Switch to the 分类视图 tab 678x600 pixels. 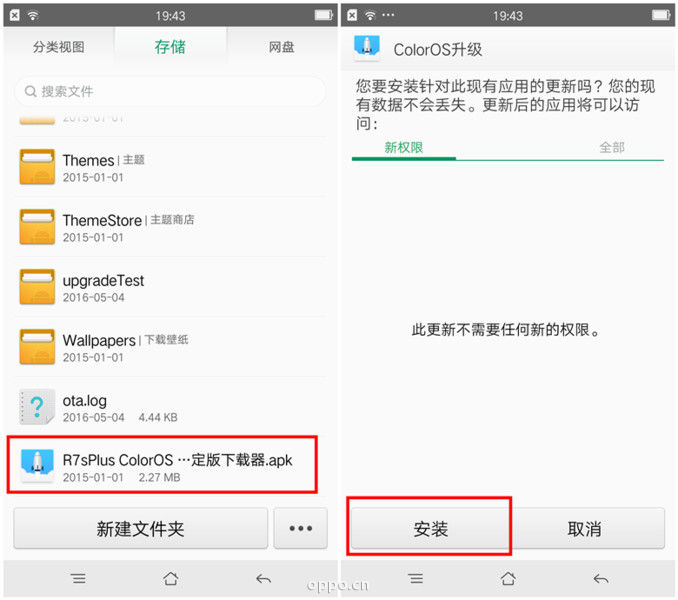click(x=59, y=47)
